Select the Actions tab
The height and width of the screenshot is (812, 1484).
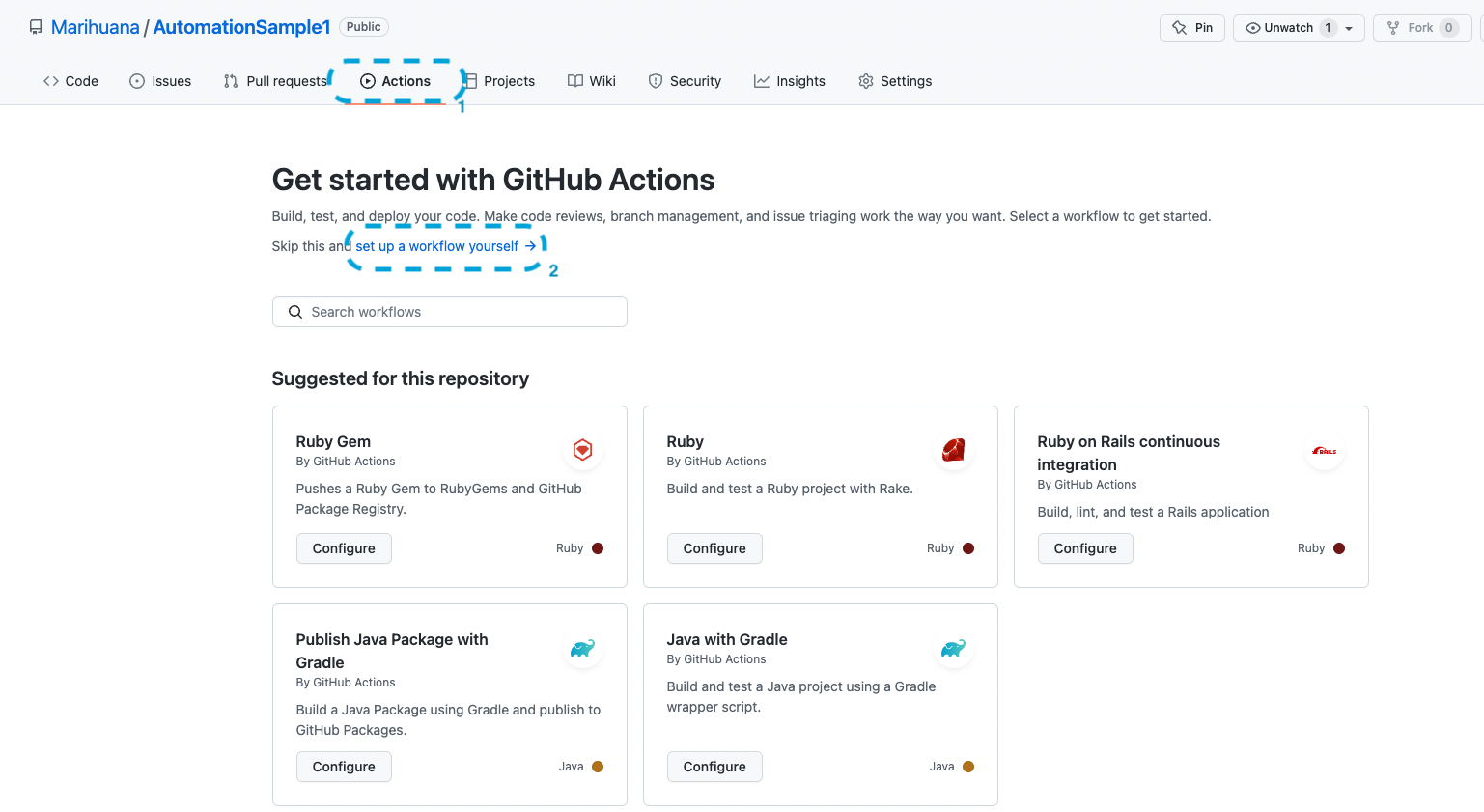point(396,81)
